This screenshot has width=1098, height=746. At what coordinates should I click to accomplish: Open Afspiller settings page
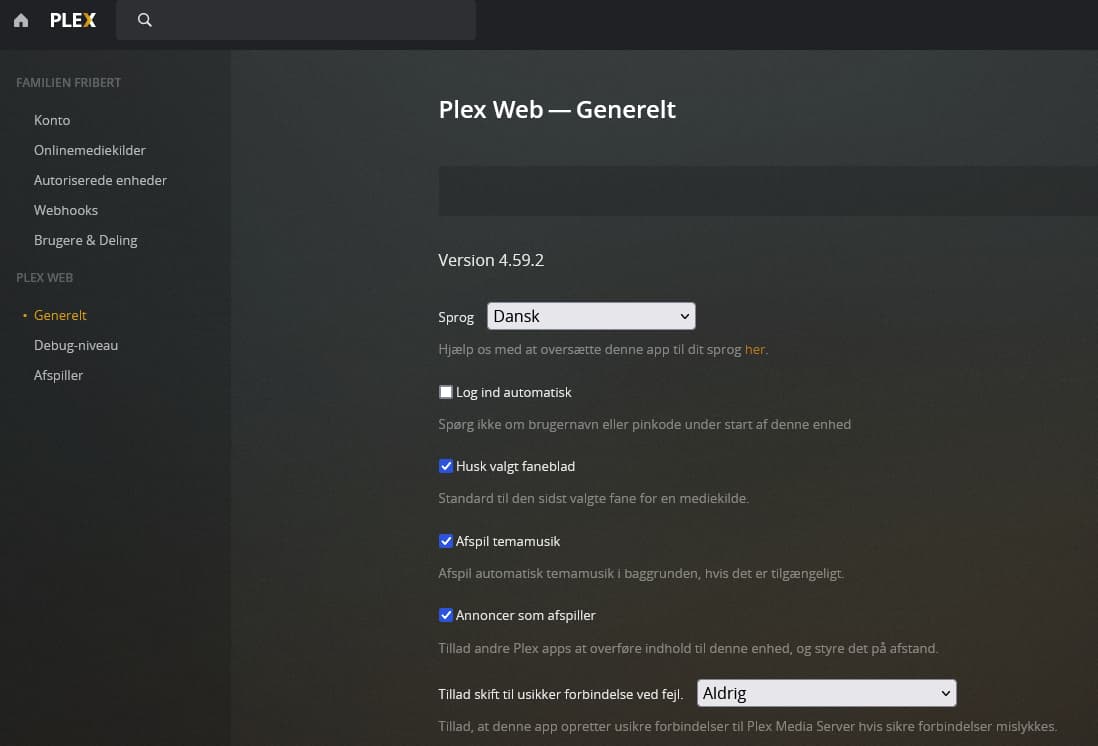tap(59, 375)
